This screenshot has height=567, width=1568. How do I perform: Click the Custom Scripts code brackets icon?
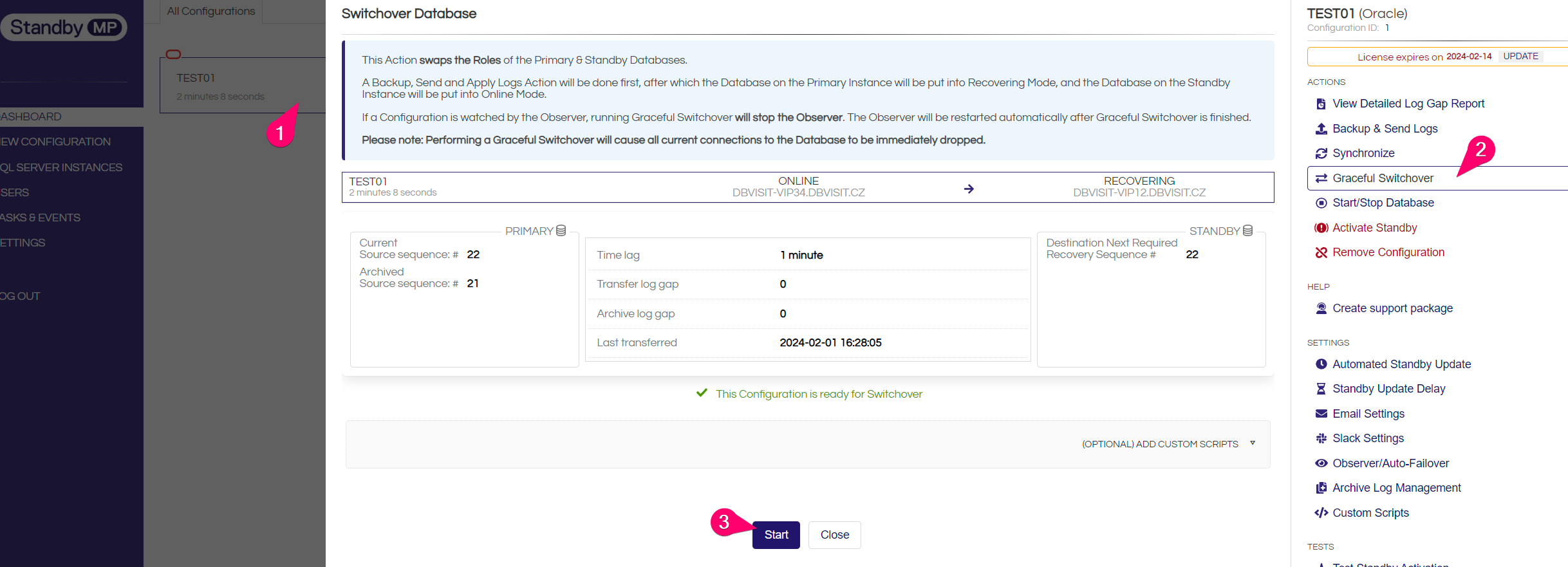pos(1321,513)
